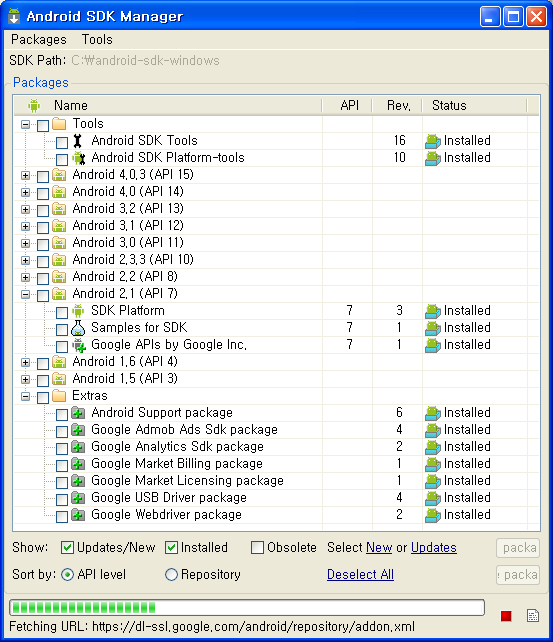Click the SDK Path field C:\android-sdk-windows
The width and height of the screenshot is (553, 642).
coord(145,61)
